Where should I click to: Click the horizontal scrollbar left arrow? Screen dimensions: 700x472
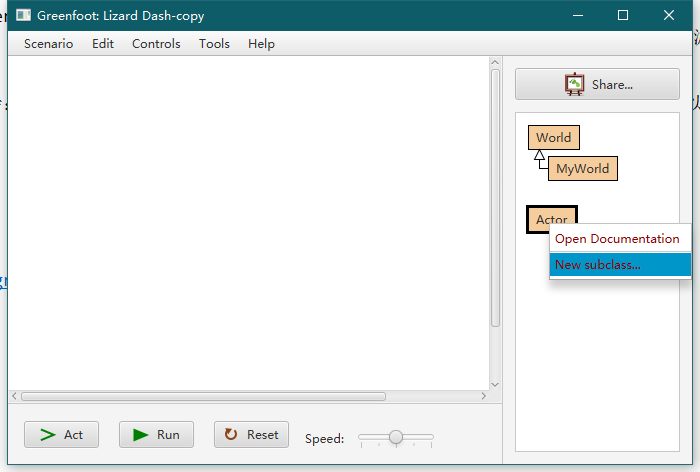click(14, 396)
